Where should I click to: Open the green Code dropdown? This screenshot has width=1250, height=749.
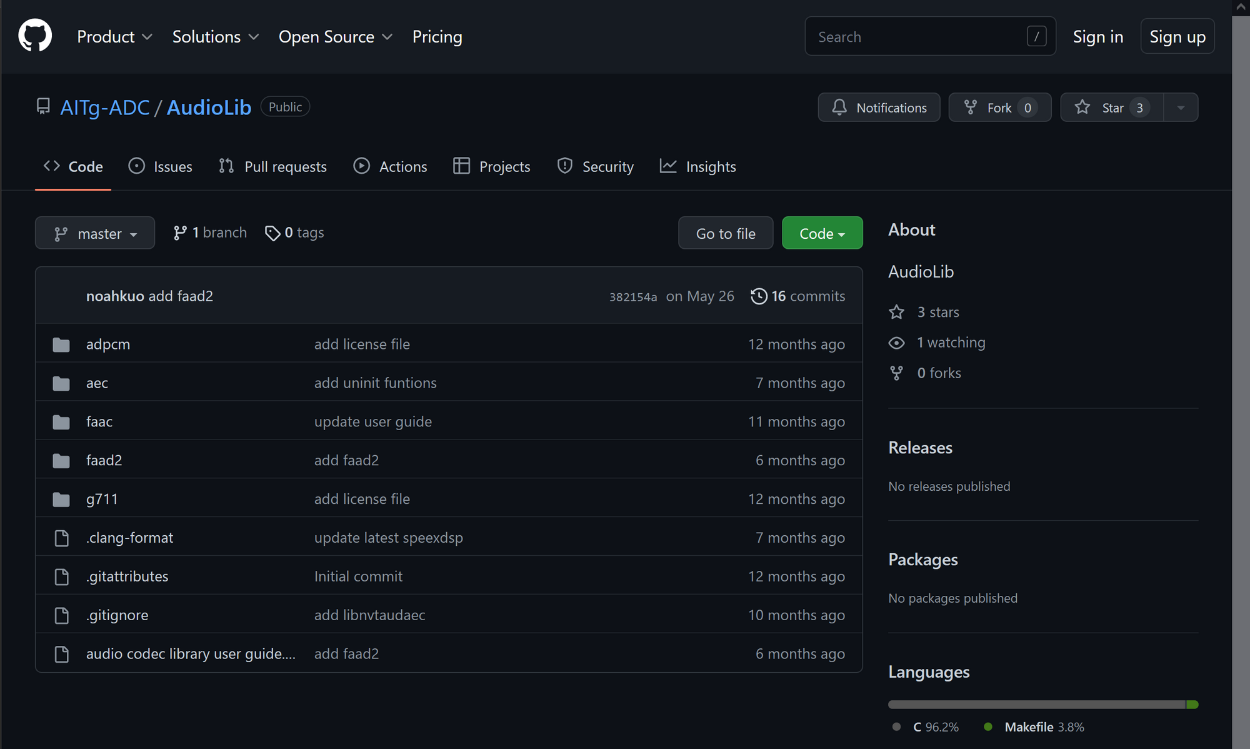pyautogui.click(x=822, y=234)
